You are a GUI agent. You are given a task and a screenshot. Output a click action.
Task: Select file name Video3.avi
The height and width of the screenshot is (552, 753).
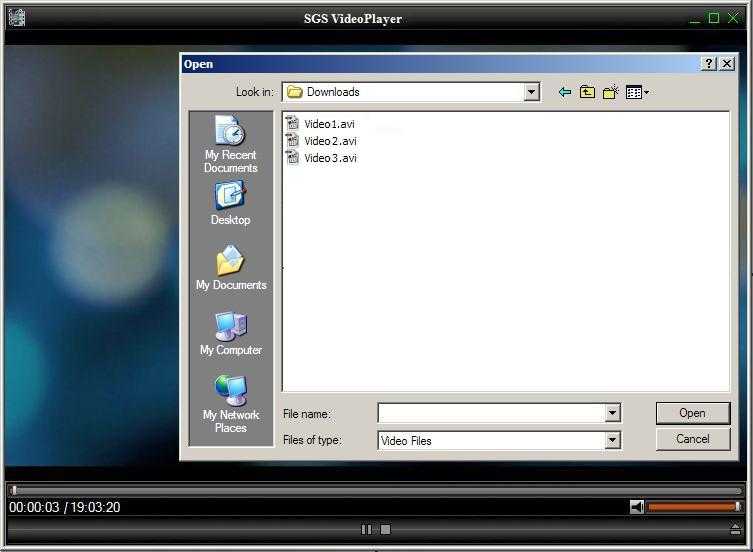330,158
